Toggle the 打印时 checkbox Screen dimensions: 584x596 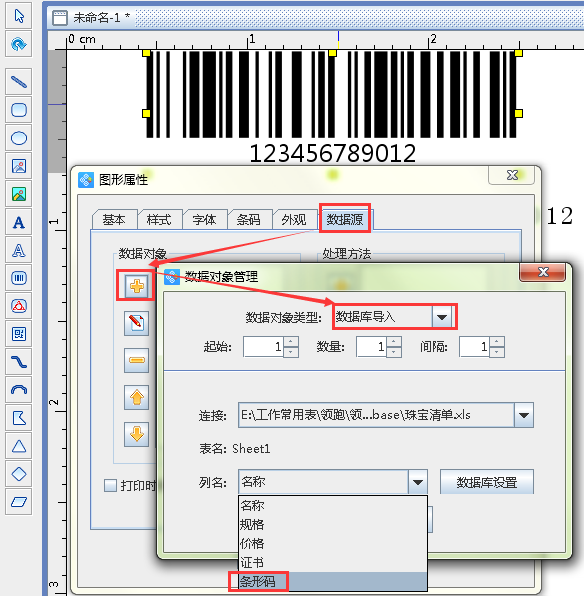pos(110,485)
